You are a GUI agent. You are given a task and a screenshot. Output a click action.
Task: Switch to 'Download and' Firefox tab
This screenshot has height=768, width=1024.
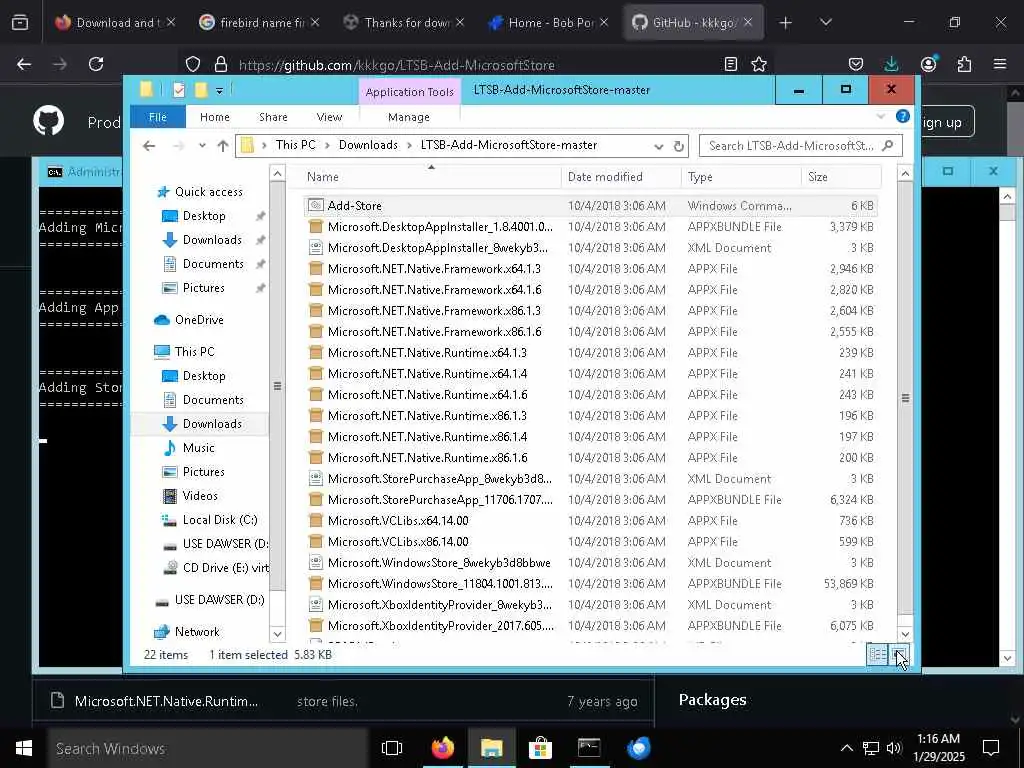click(115, 22)
